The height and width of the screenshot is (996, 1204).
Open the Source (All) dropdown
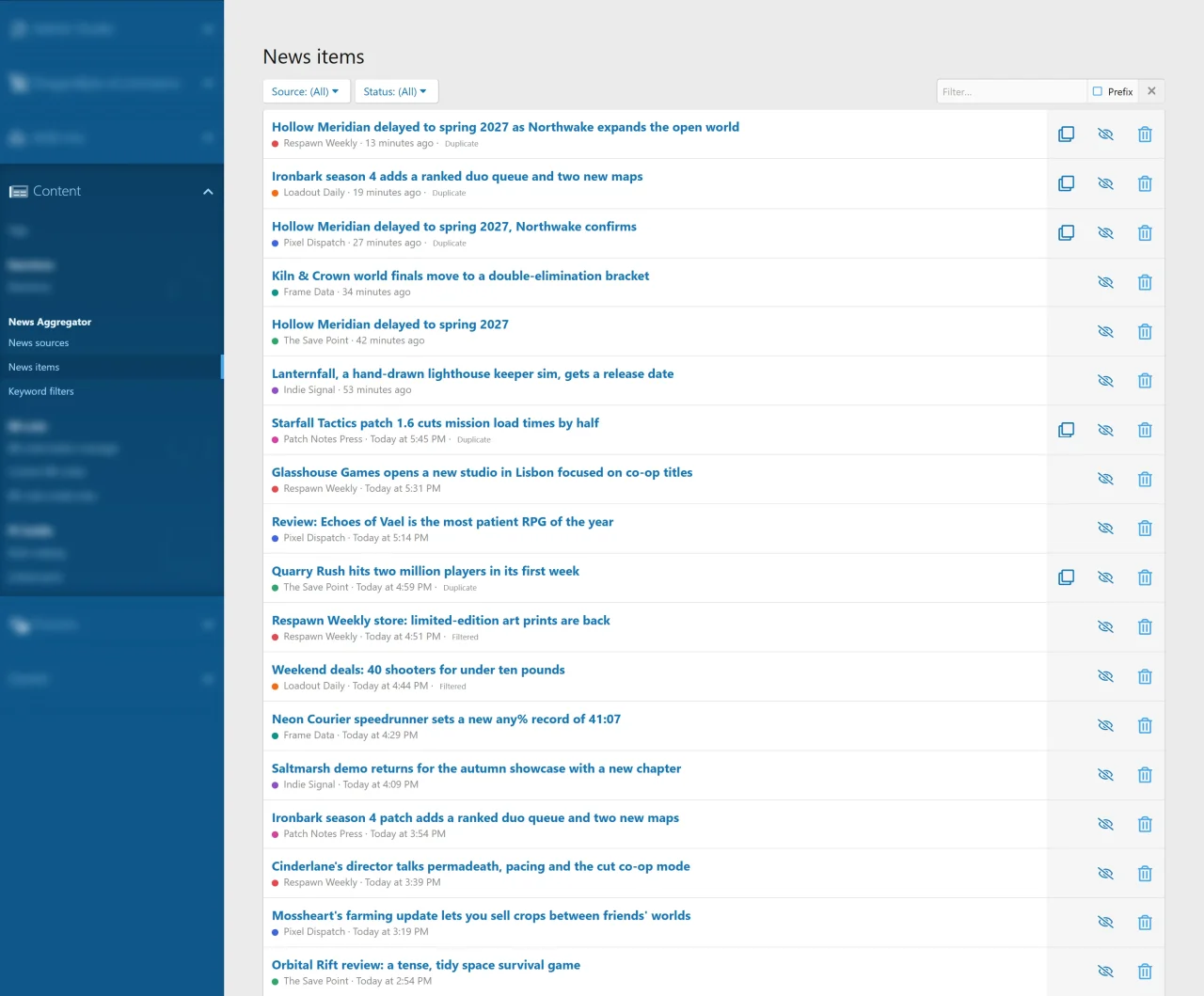[305, 91]
